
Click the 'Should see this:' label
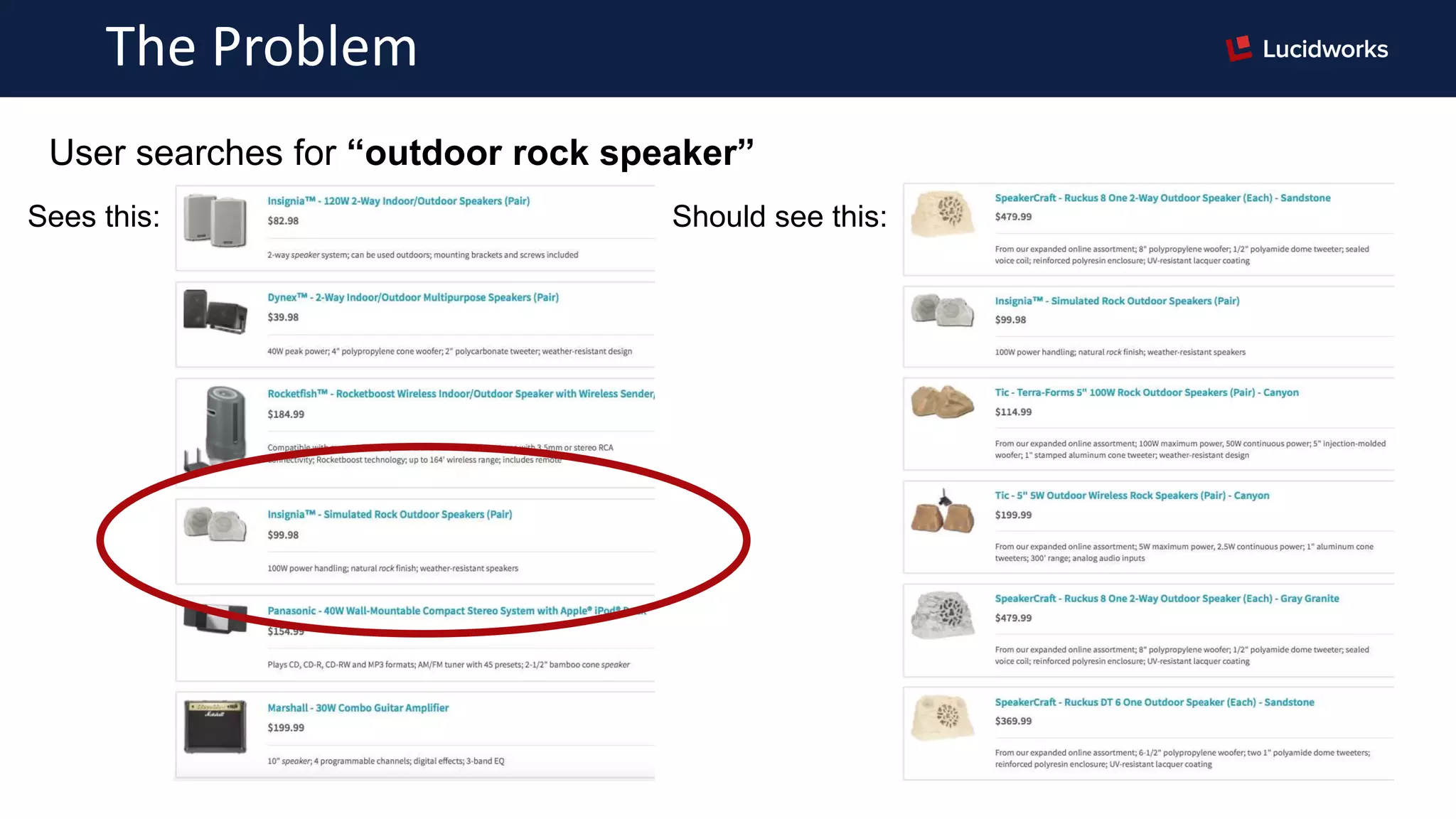pyautogui.click(x=779, y=216)
